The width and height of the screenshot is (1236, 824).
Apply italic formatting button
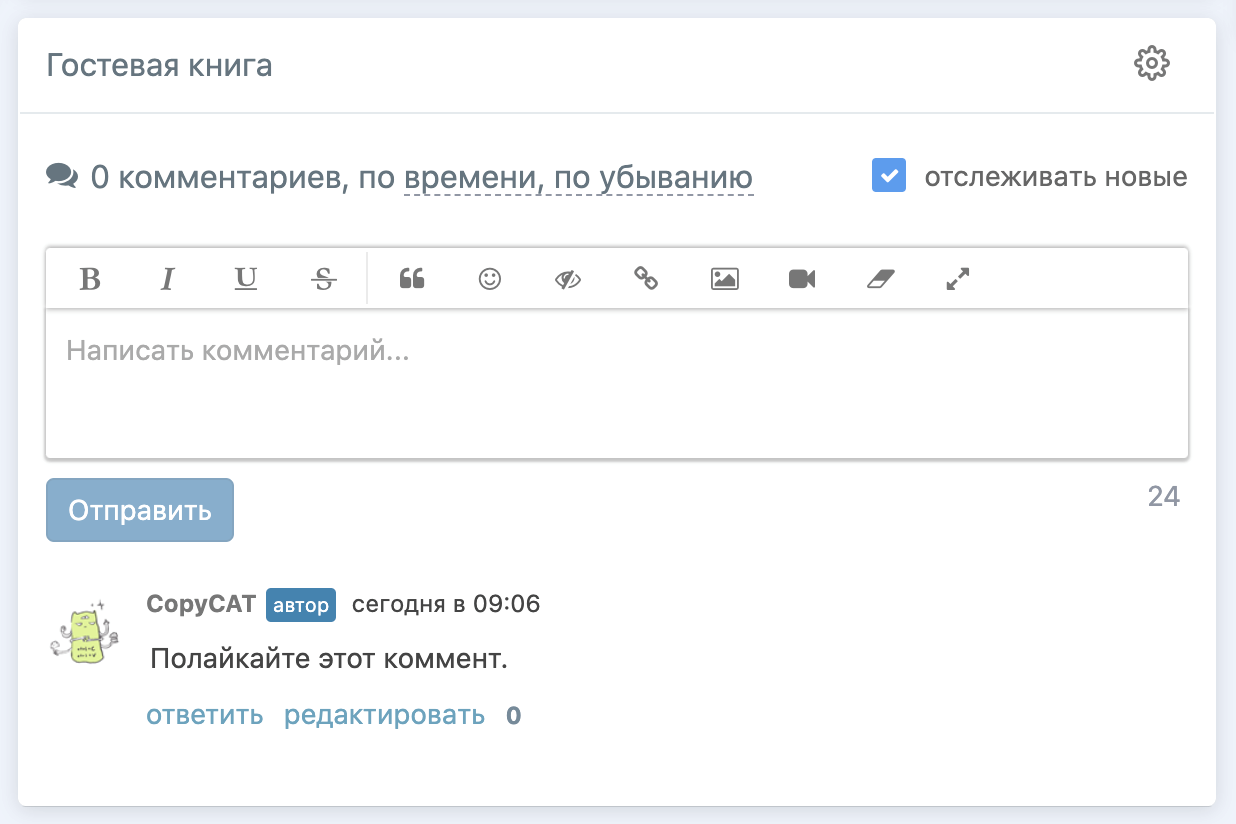tap(168, 279)
